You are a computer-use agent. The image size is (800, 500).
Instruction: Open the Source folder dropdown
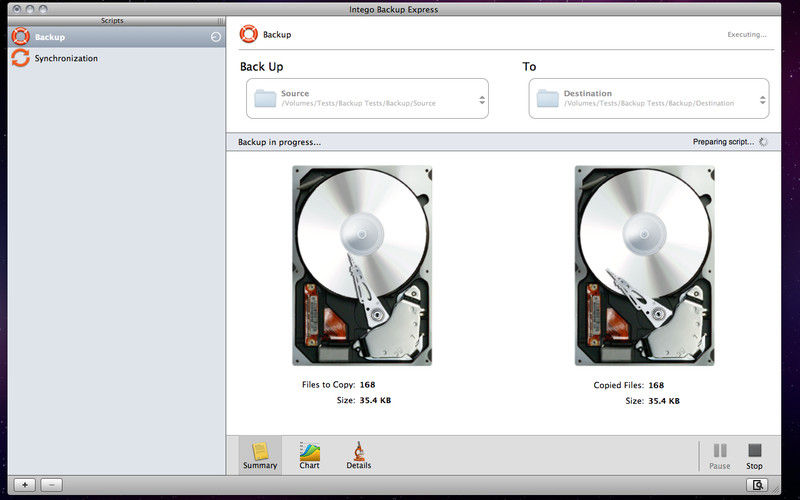tap(367, 98)
